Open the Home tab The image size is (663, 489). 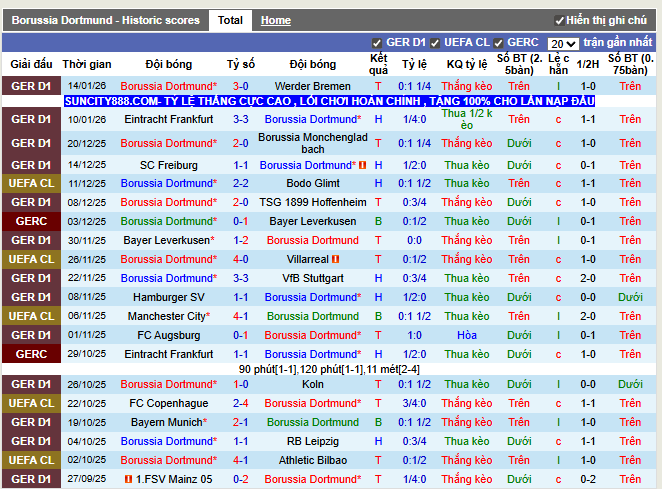(276, 20)
